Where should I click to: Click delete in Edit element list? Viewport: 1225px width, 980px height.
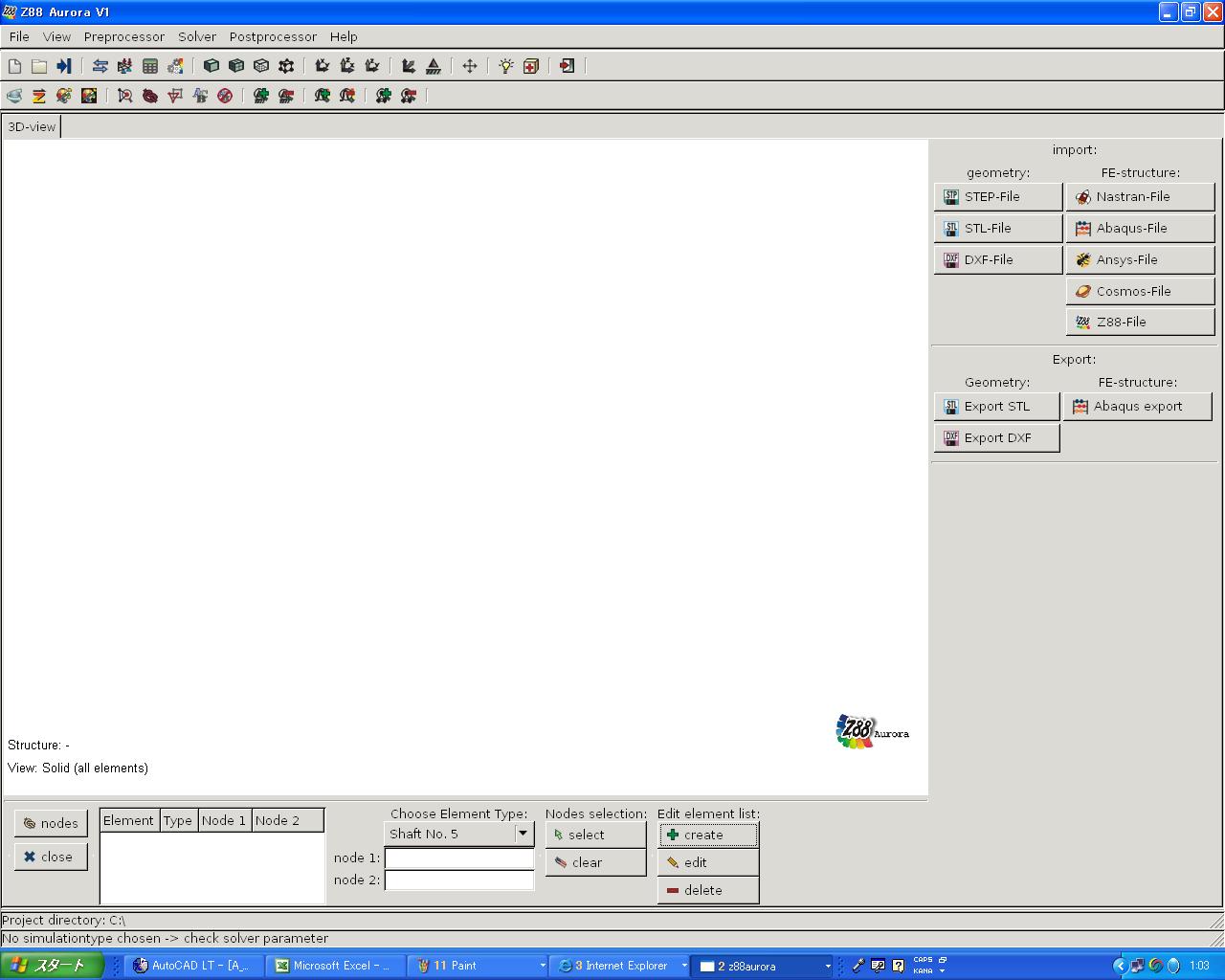coord(708,890)
